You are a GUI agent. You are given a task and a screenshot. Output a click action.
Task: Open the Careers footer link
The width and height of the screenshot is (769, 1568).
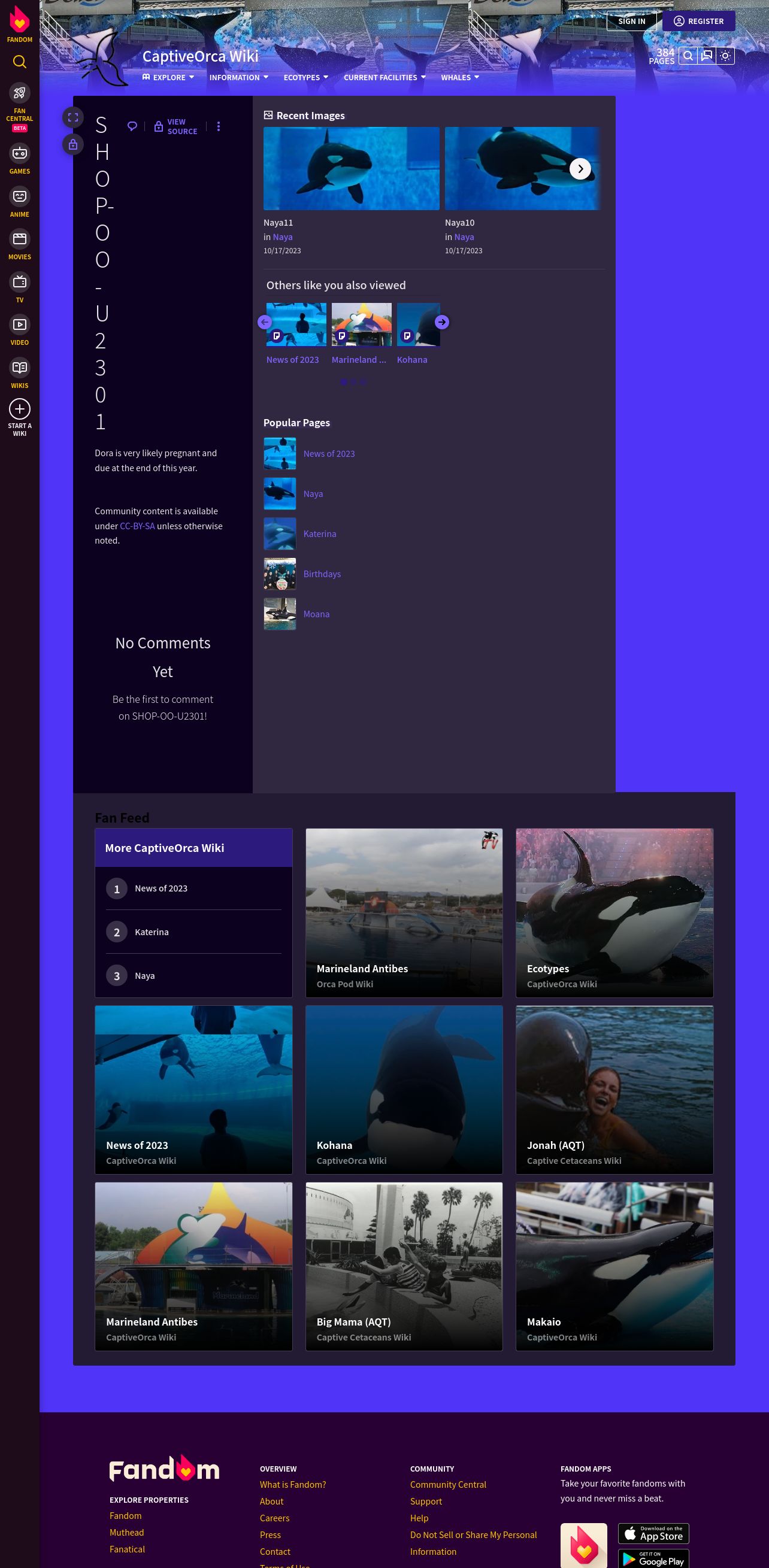[274, 1518]
